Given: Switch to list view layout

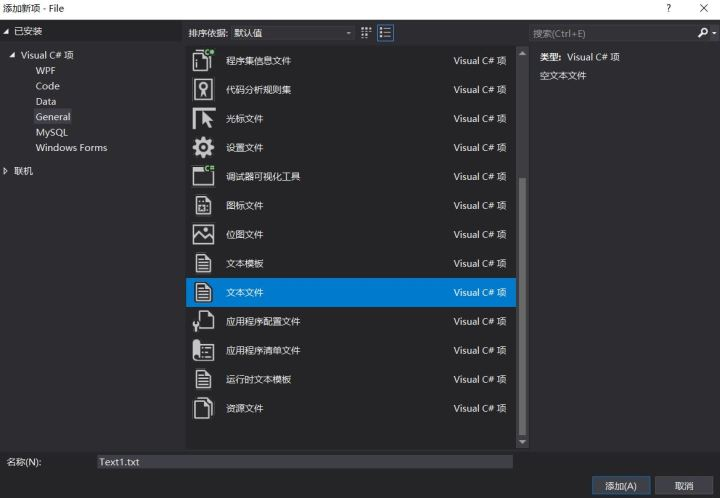Looking at the screenshot, I should [385, 33].
